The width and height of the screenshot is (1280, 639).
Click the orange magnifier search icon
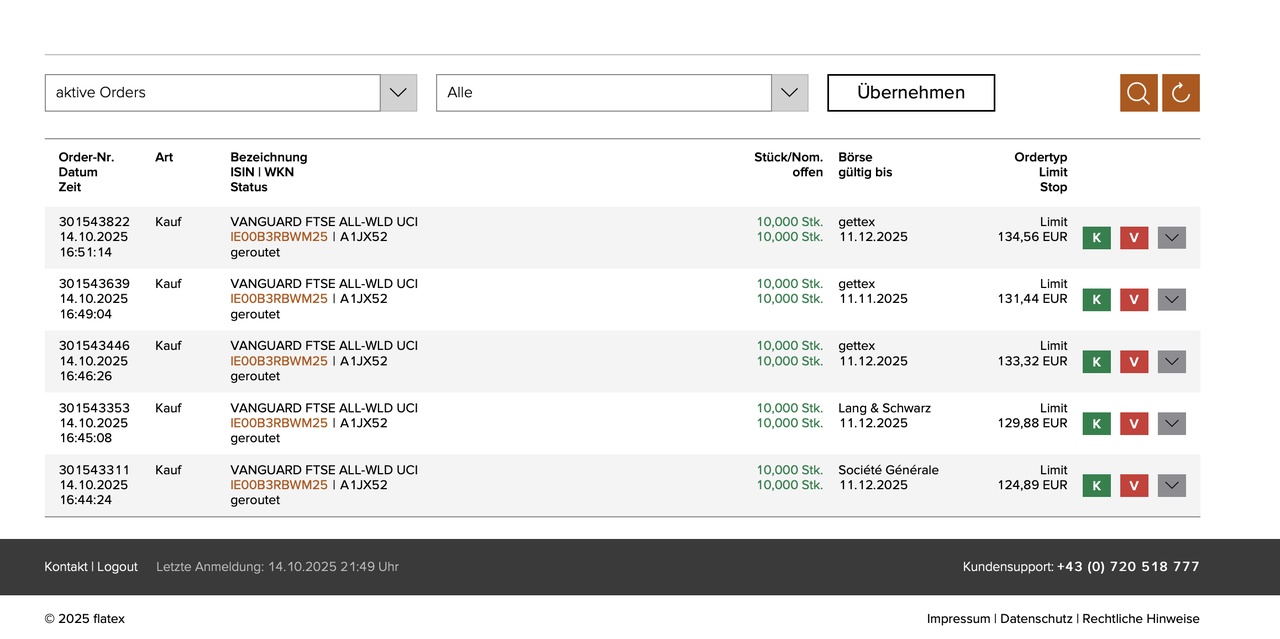(1138, 93)
